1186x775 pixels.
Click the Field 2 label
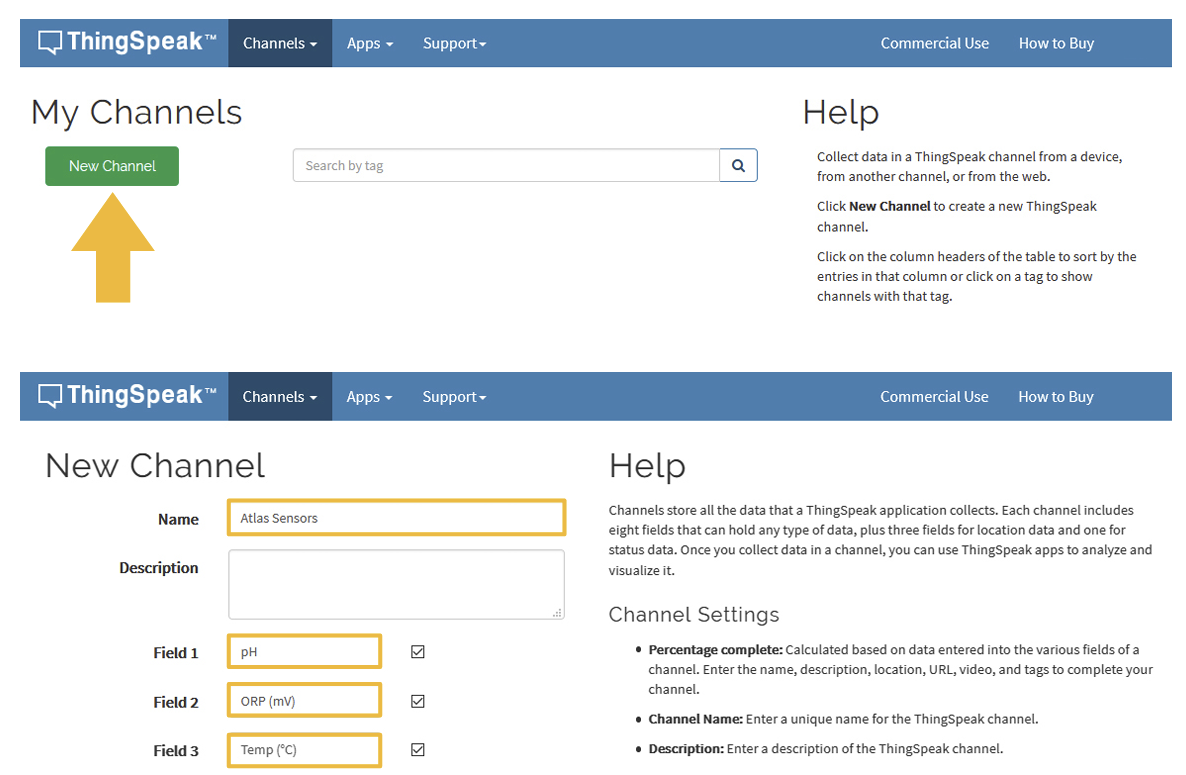[x=175, y=702]
